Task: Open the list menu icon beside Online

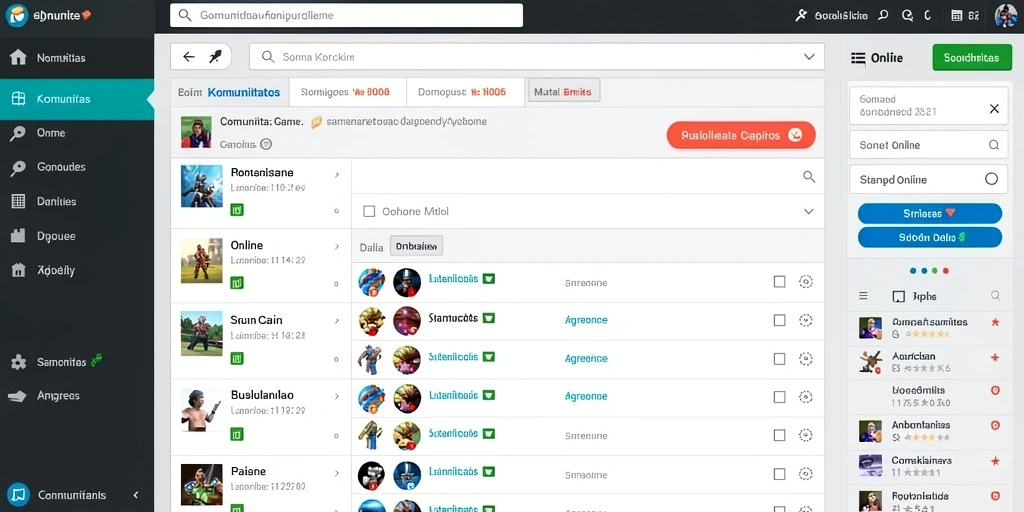Action: [858, 57]
